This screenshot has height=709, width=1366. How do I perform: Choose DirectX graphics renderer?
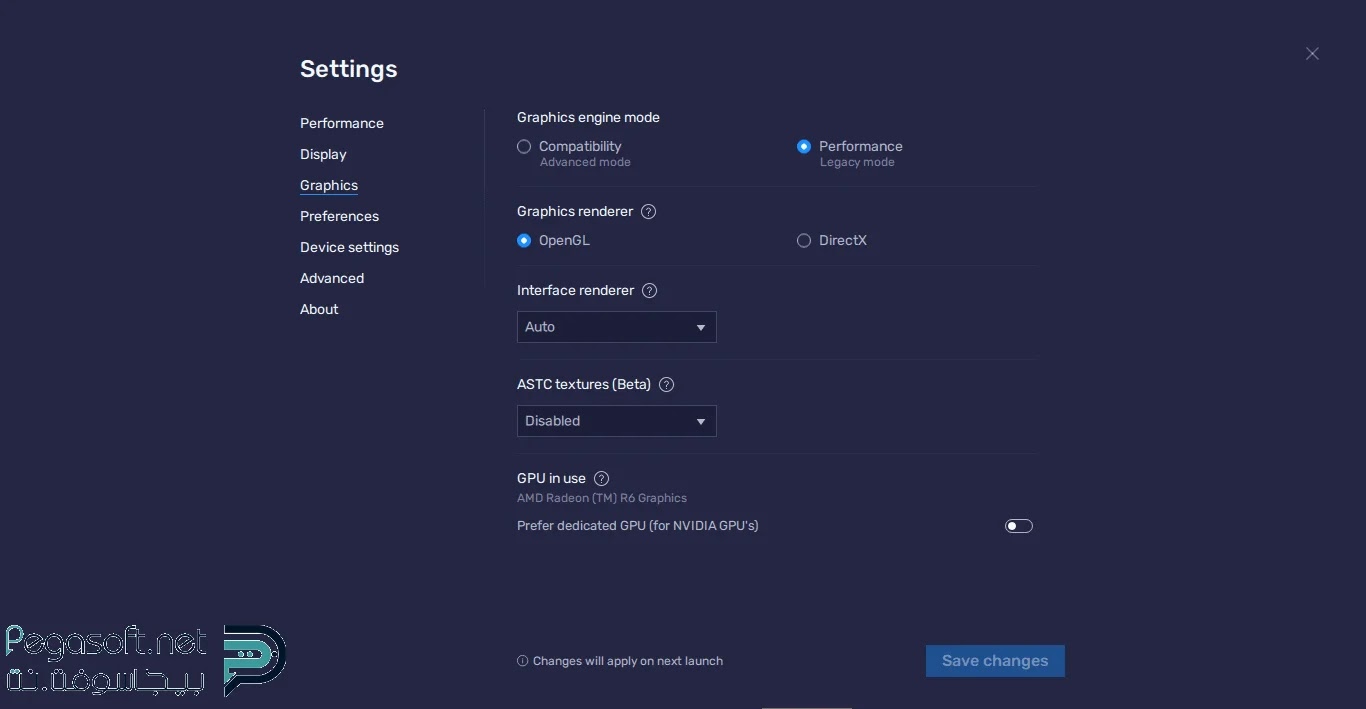tap(804, 241)
